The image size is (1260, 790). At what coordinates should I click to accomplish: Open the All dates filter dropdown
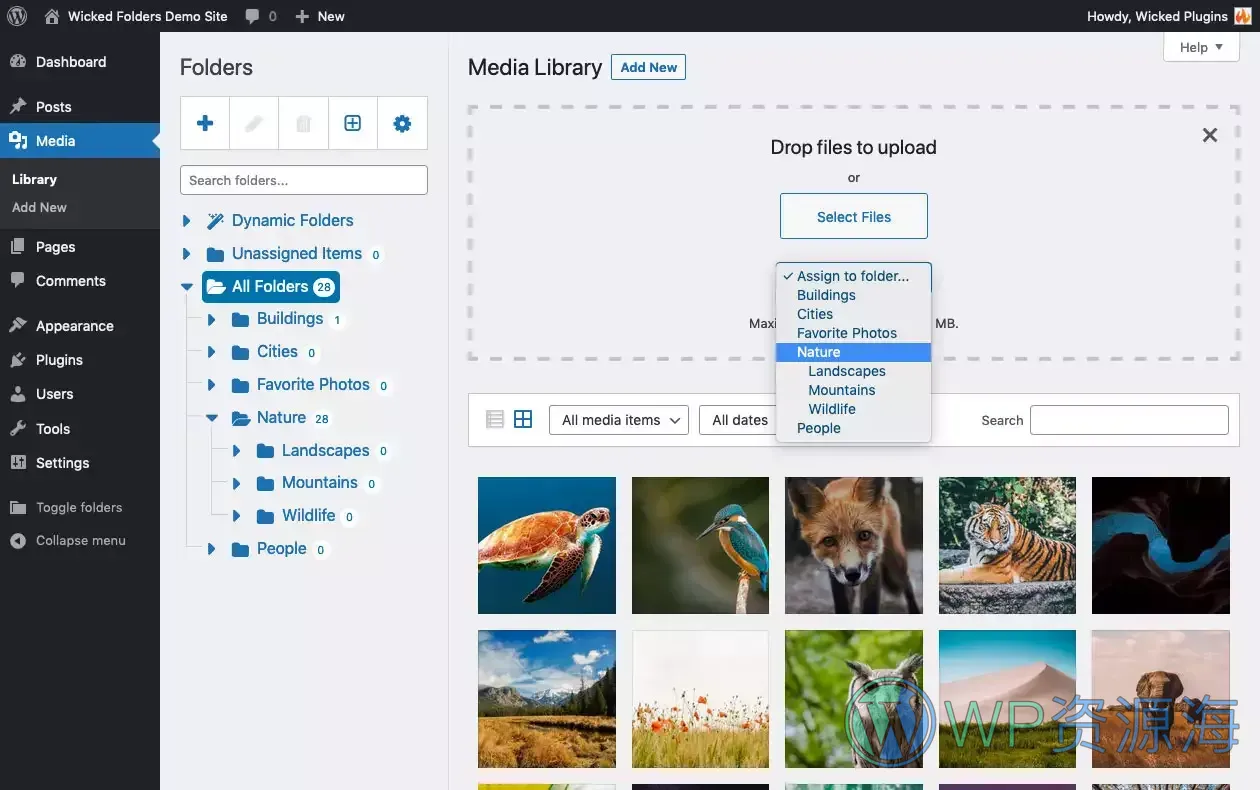(742, 419)
